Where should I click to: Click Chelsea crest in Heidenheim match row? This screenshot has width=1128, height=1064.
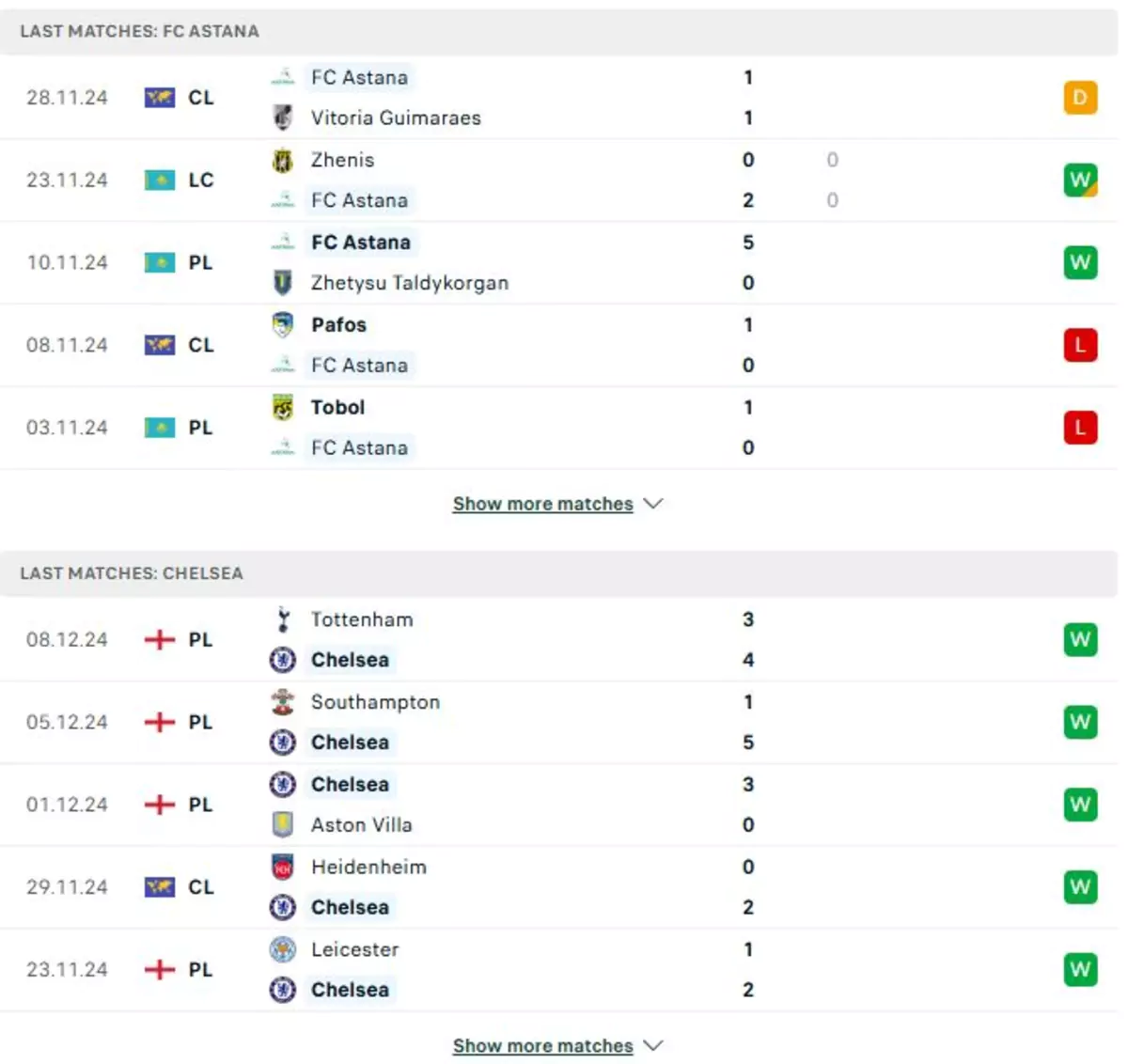coord(282,907)
